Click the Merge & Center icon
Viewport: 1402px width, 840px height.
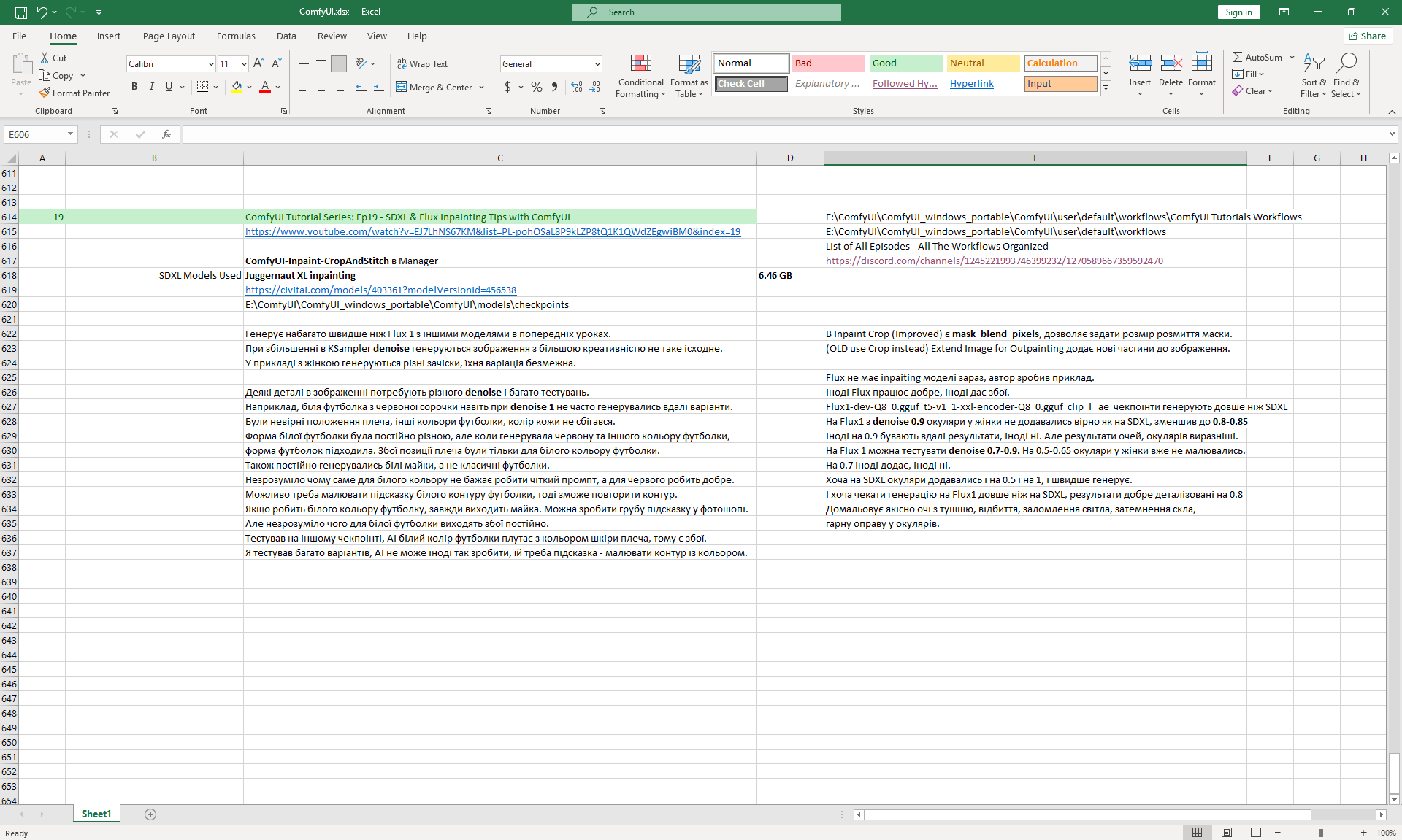click(402, 87)
